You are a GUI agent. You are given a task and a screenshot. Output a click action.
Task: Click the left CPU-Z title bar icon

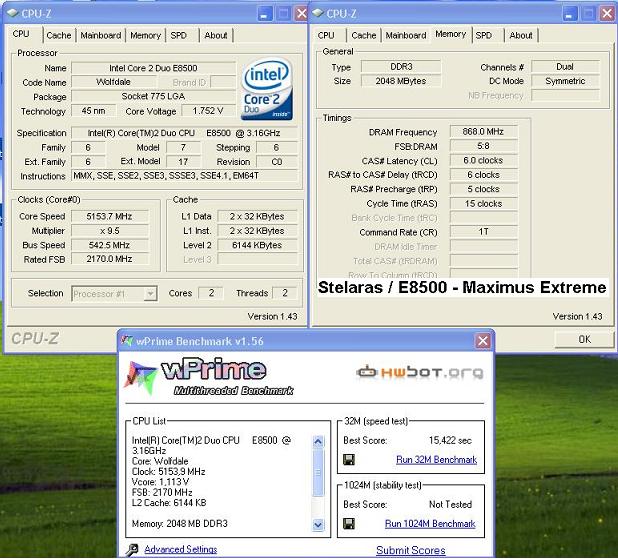13,13
